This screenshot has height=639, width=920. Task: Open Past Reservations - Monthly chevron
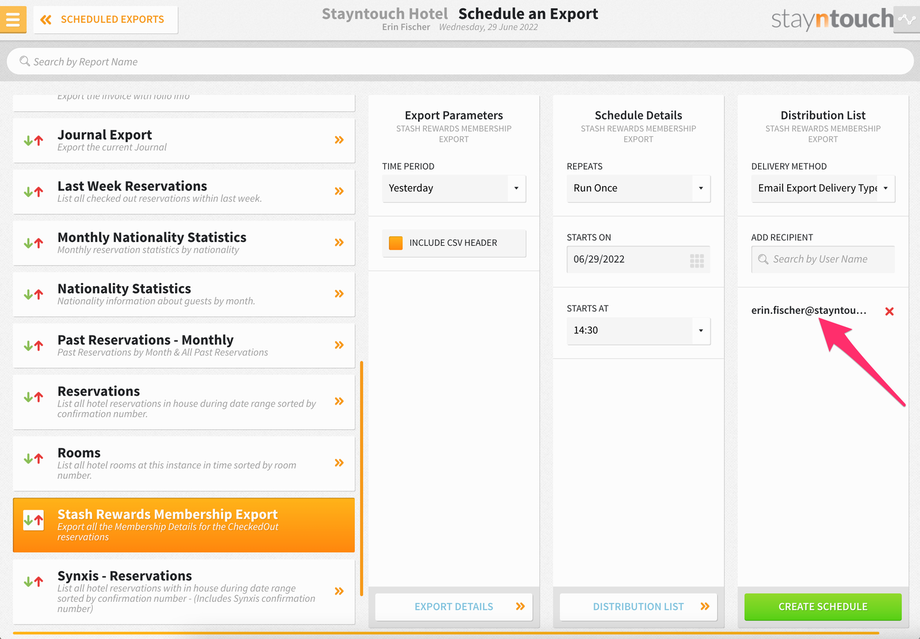tap(339, 345)
